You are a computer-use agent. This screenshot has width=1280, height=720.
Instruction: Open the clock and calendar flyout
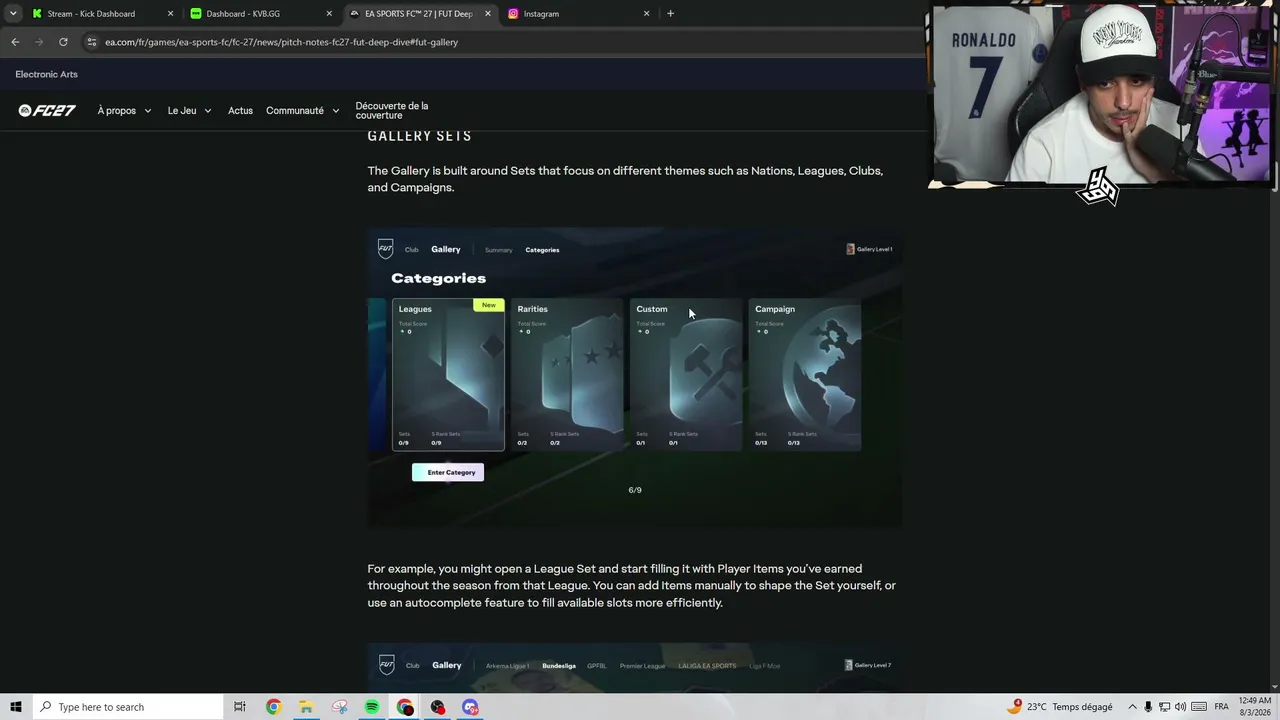tap(1255, 707)
